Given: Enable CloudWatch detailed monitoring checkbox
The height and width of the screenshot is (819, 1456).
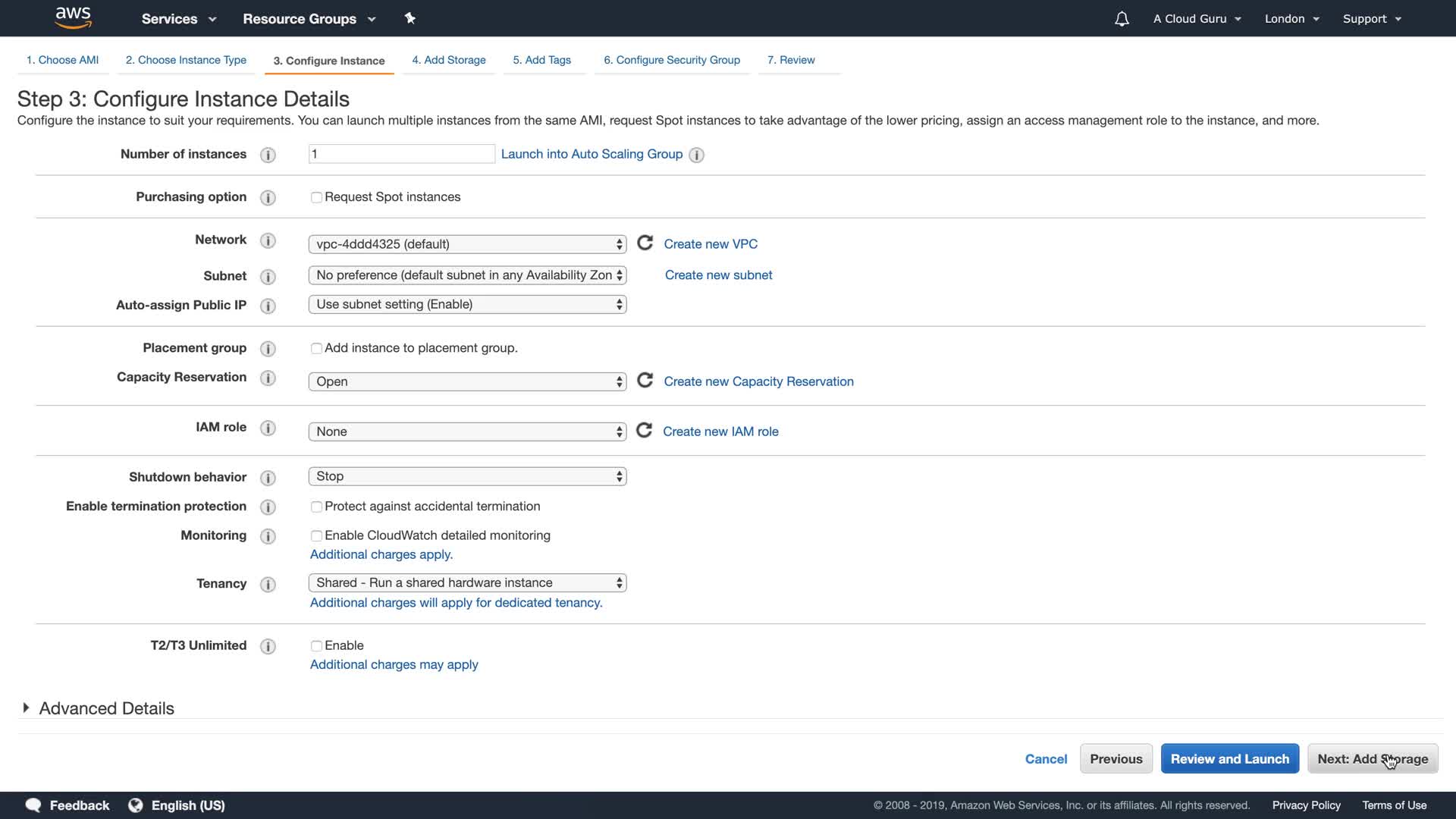Looking at the screenshot, I should click(316, 536).
